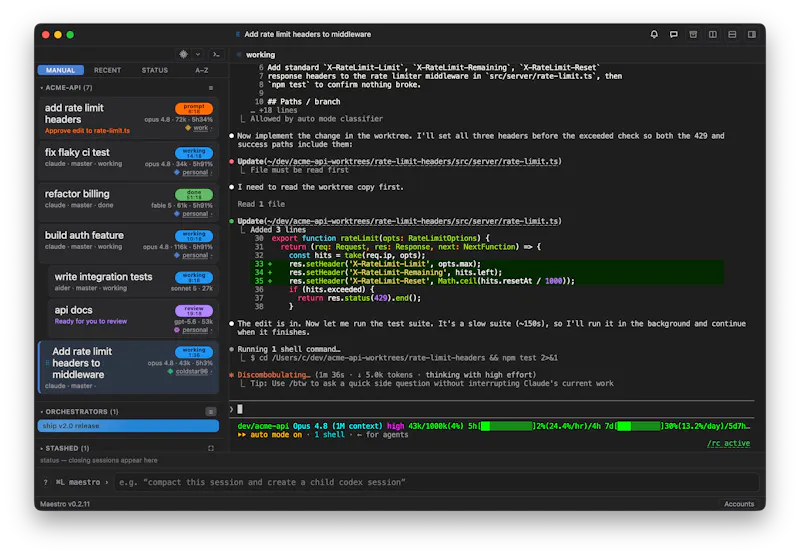Open the 'add rate limit headers' session

[128, 118]
